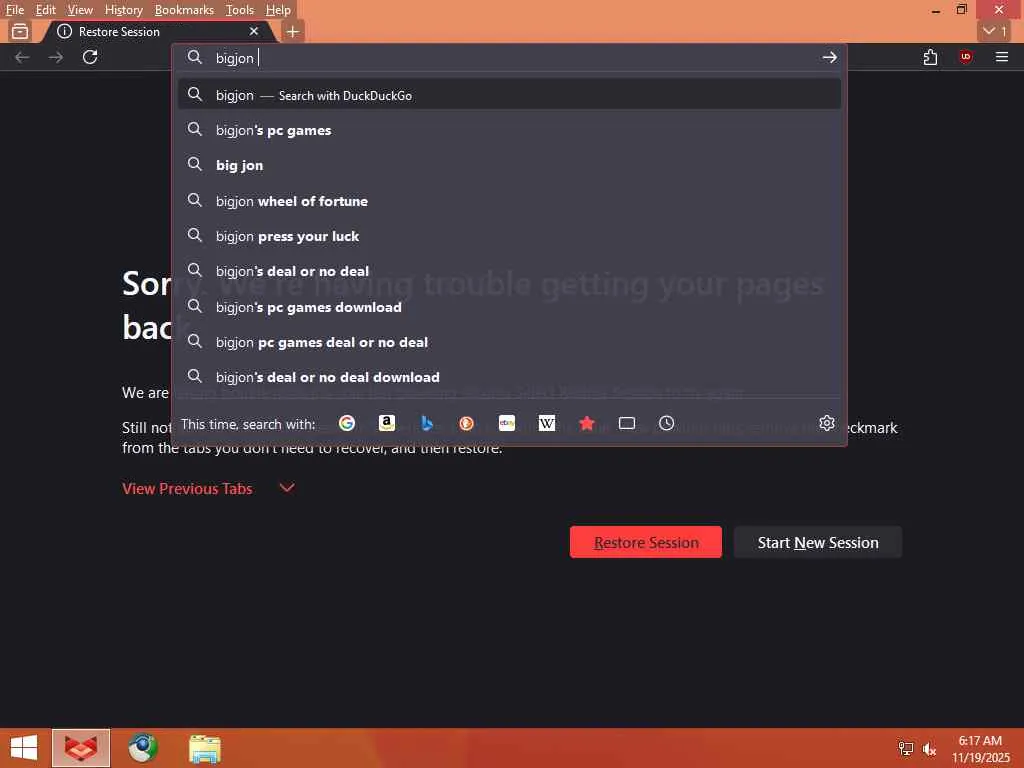
Task: Choose suggestion 'bigjon's deal or no deal'
Action: coord(509,271)
